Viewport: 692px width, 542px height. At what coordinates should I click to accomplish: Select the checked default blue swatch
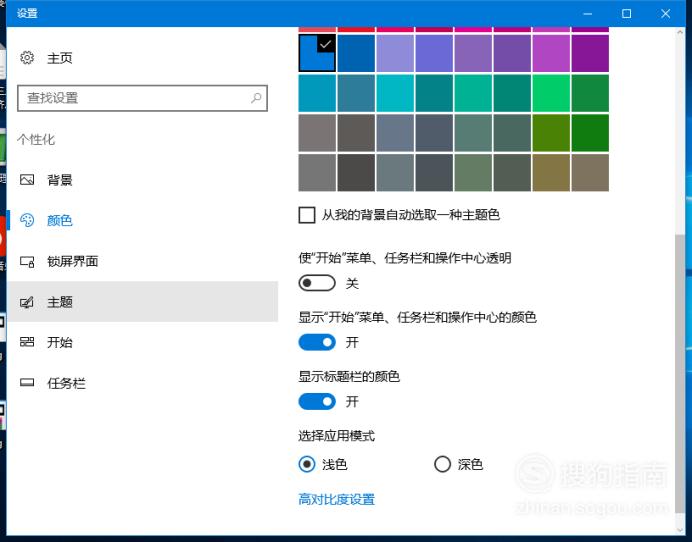(x=317, y=53)
